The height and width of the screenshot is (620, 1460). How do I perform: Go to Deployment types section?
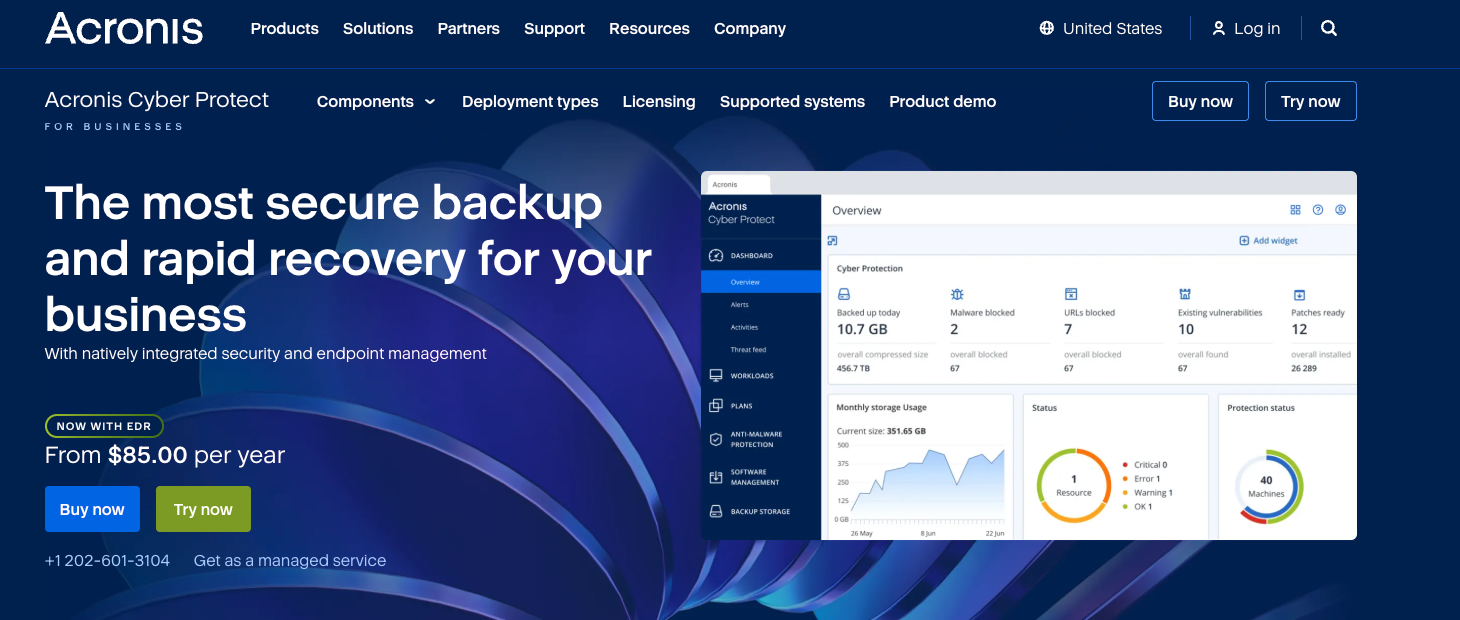(x=530, y=101)
